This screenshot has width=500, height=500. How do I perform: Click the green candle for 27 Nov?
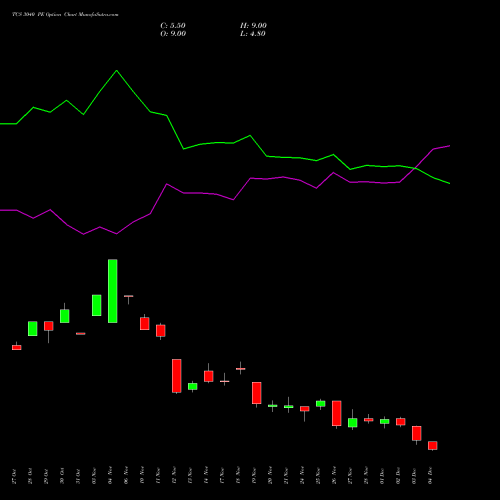pos(353,423)
